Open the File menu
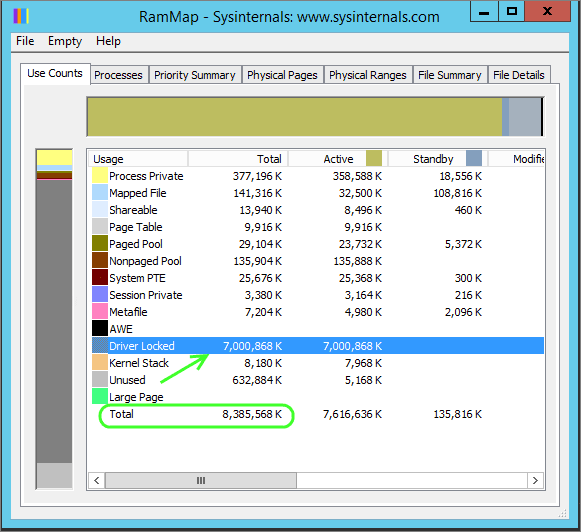Screen dimensions: 581x532 [x=25, y=41]
